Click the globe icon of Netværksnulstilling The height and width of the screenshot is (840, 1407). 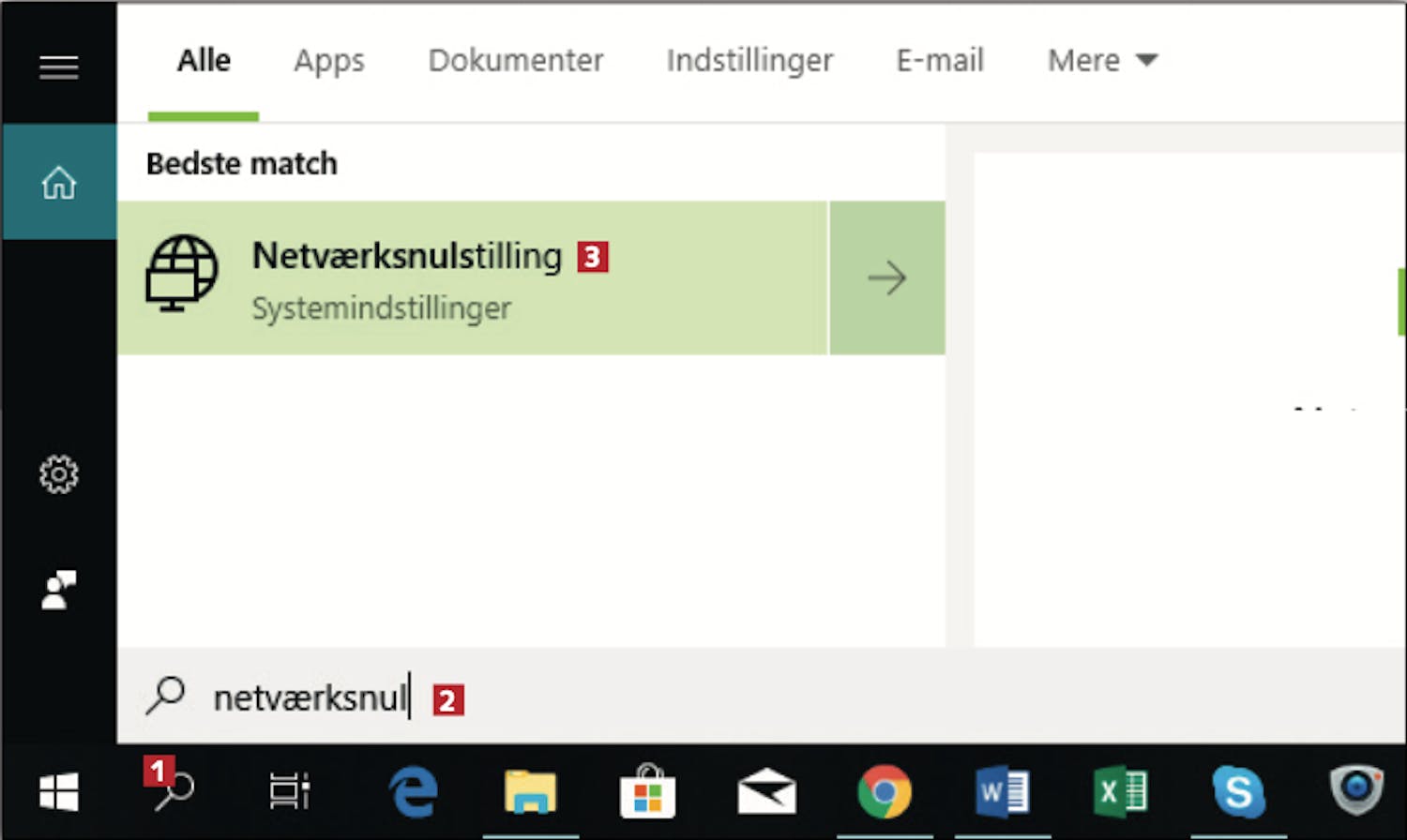click(181, 273)
